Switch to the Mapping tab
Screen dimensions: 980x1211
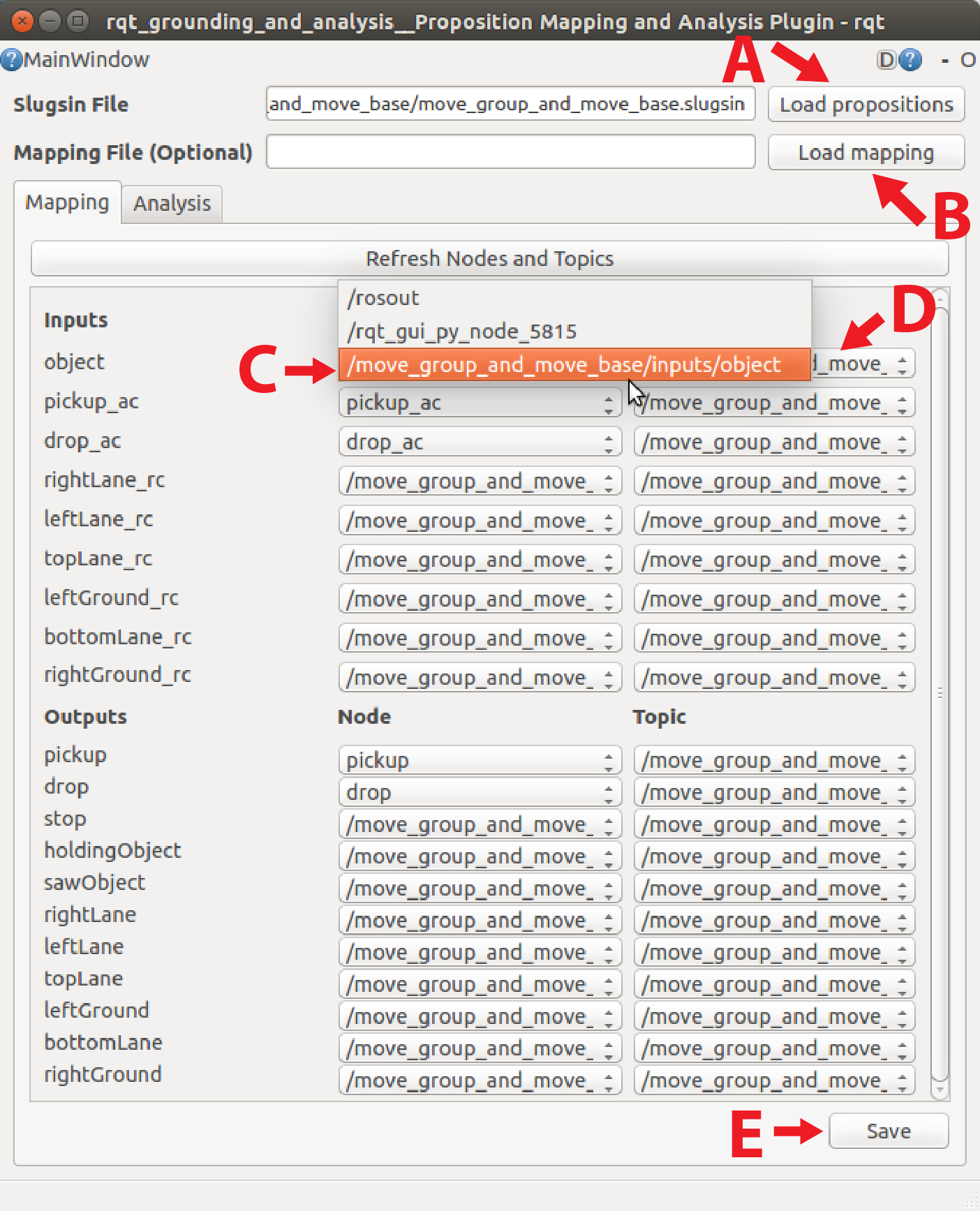(x=67, y=203)
